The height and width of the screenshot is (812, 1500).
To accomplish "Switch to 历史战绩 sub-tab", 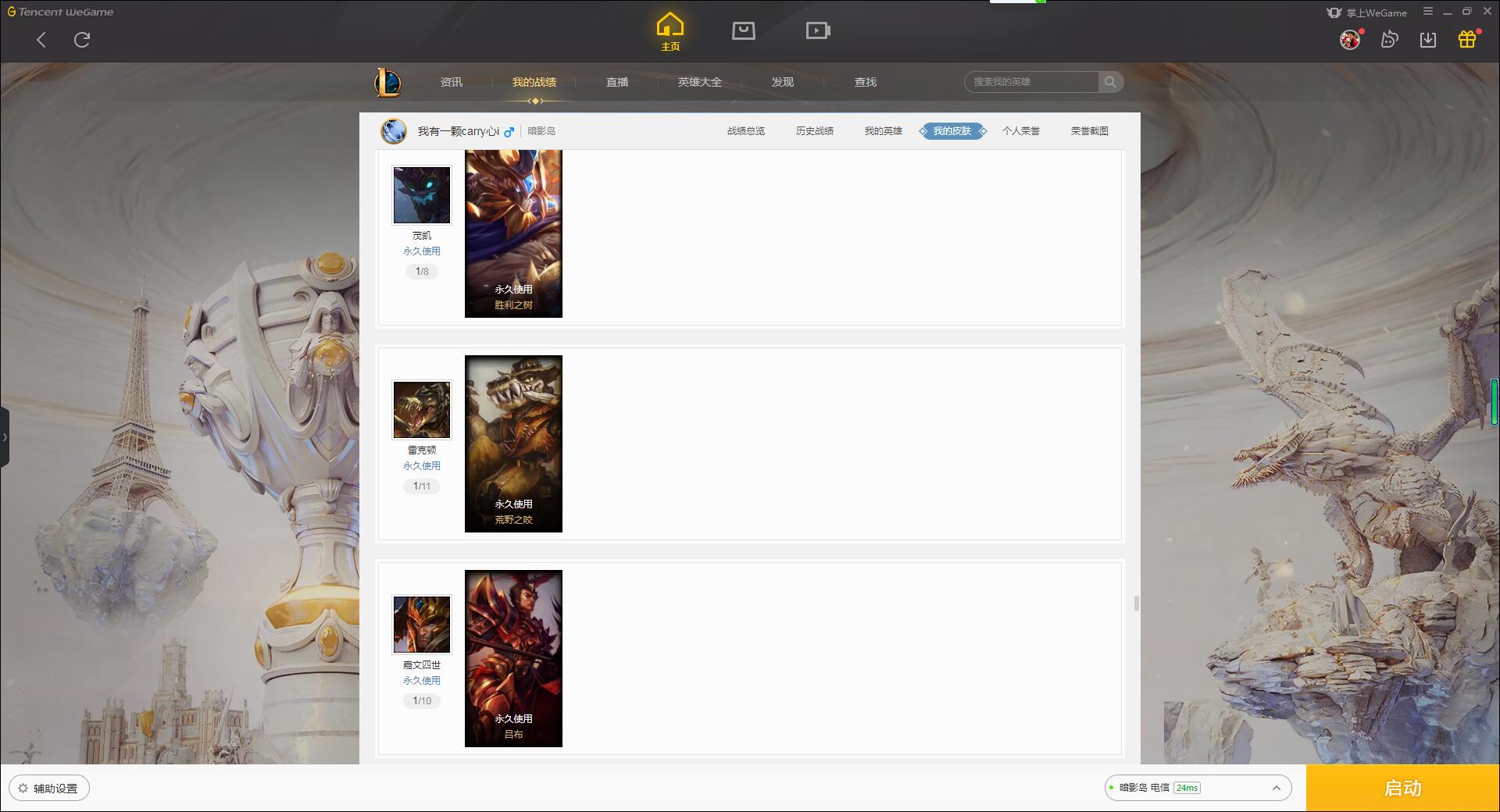I will tap(815, 131).
